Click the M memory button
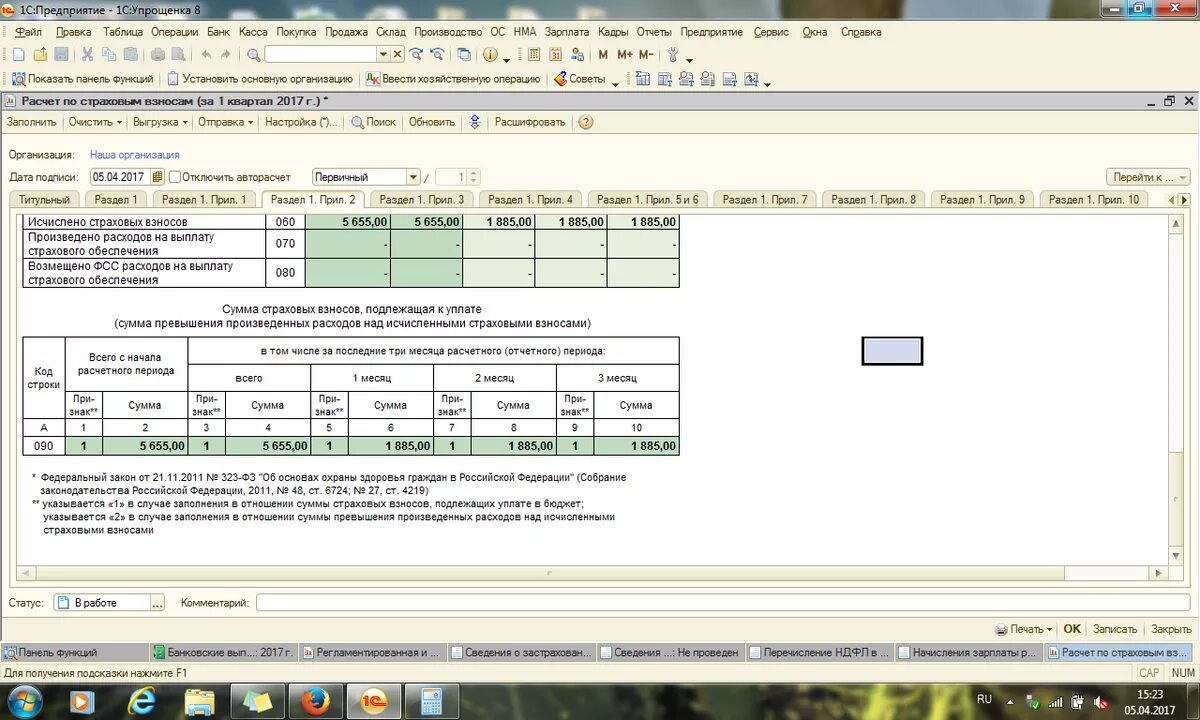Viewport: 1200px width, 720px height. [x=603, y=55]
